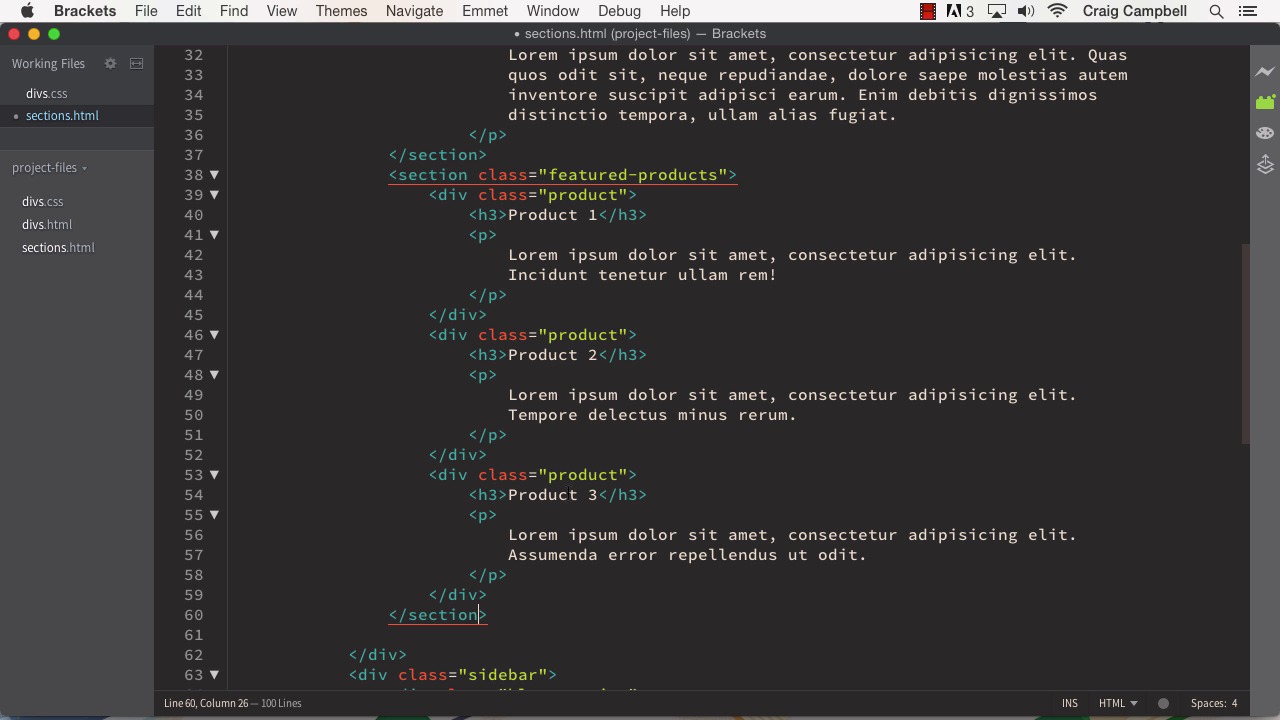
Task: Open the AirPlay display menu icon
Action: click(x=996, y=11)
